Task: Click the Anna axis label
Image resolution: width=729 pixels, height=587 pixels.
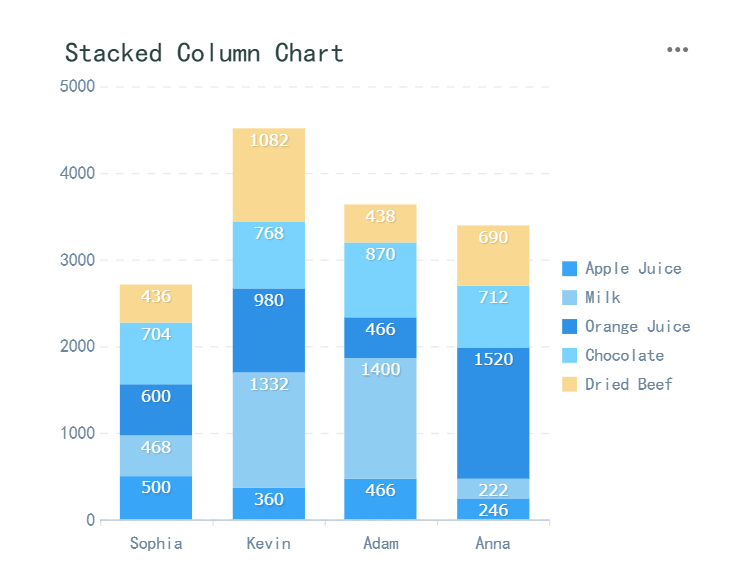Action: click(x=493, y=544)
